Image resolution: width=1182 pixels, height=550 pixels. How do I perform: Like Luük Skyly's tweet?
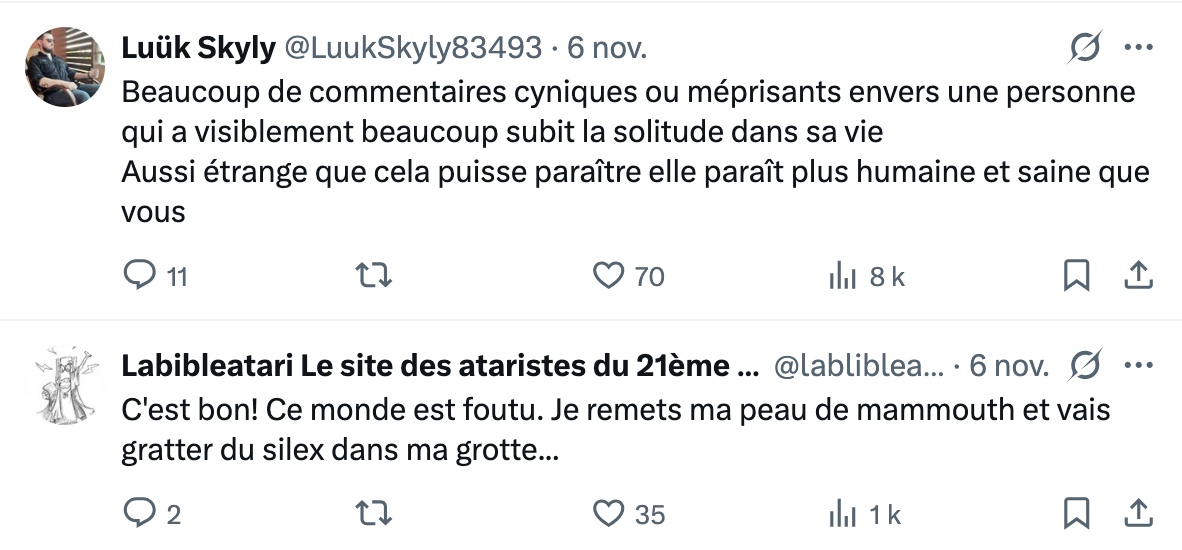coord(608,276)
